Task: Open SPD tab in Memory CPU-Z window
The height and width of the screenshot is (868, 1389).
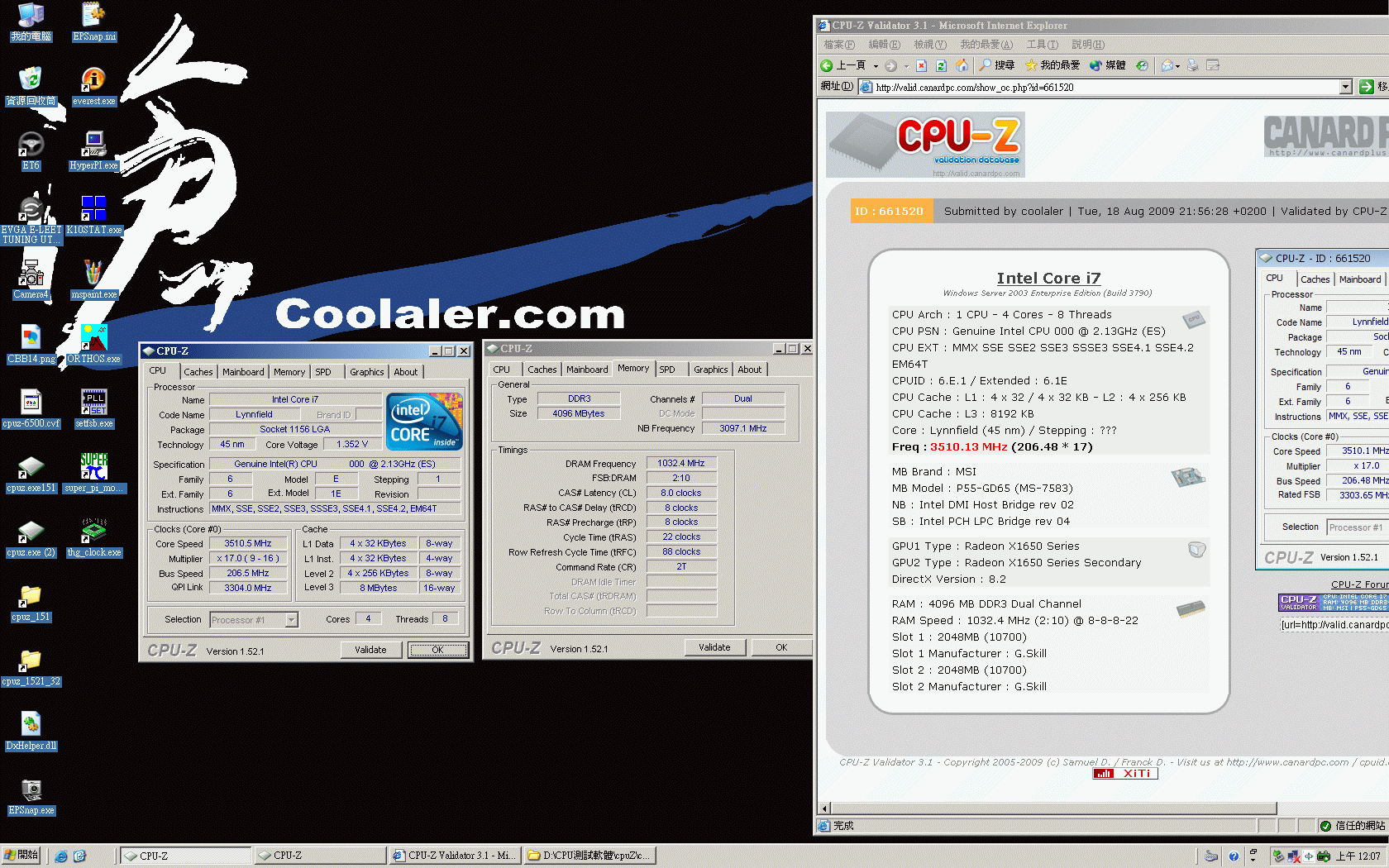Action: [667, 370]
